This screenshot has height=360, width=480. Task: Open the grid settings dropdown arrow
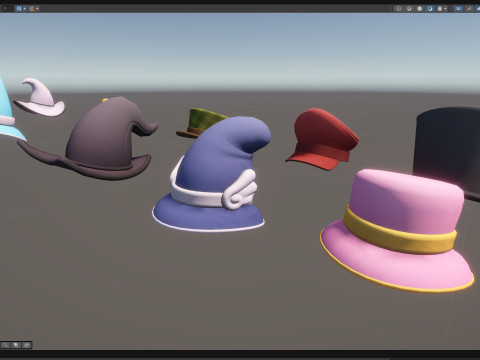[x=25, y=9]
